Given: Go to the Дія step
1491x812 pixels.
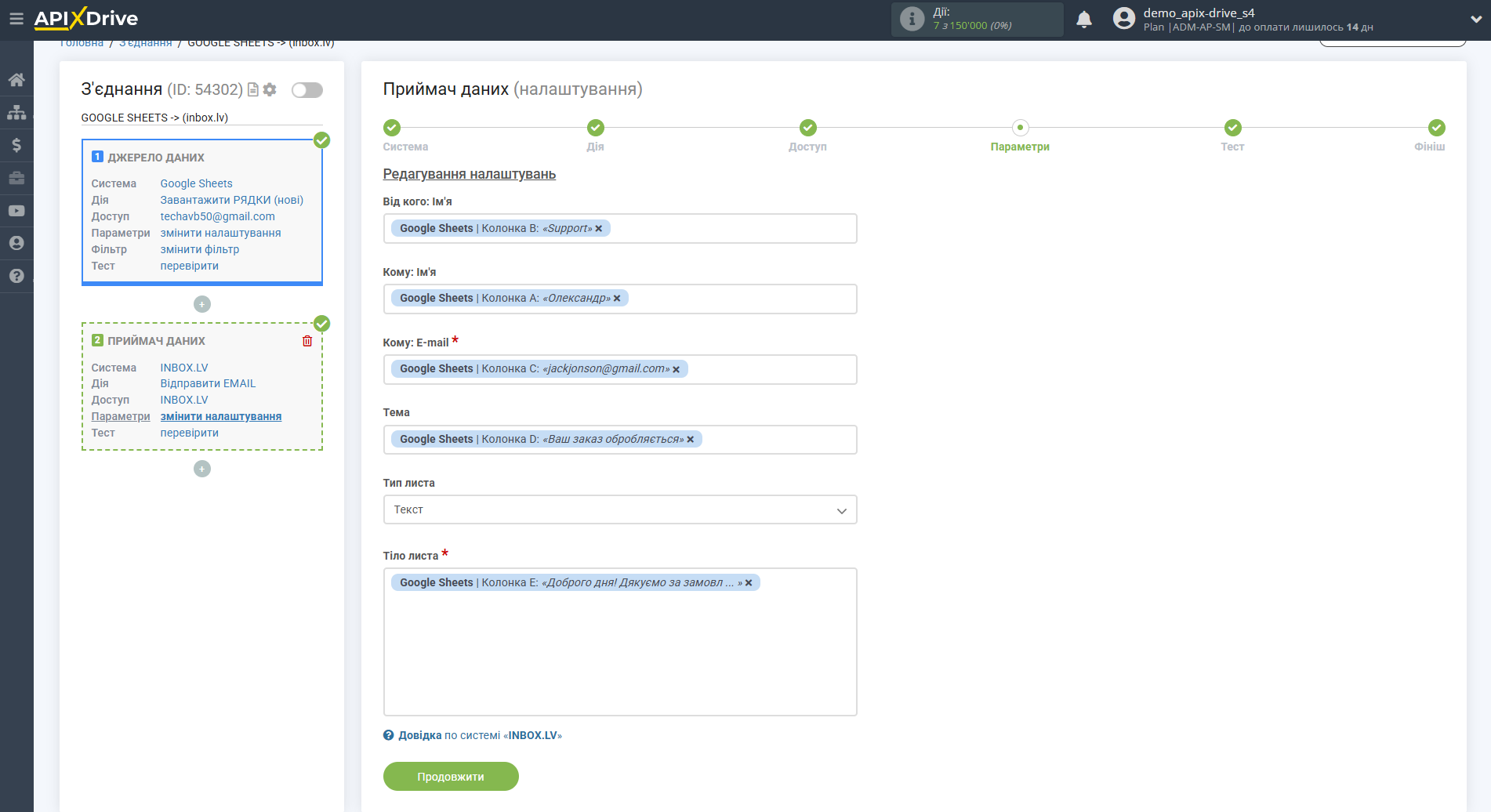Looking at the screenshot, I should click(x=596, y=128).
